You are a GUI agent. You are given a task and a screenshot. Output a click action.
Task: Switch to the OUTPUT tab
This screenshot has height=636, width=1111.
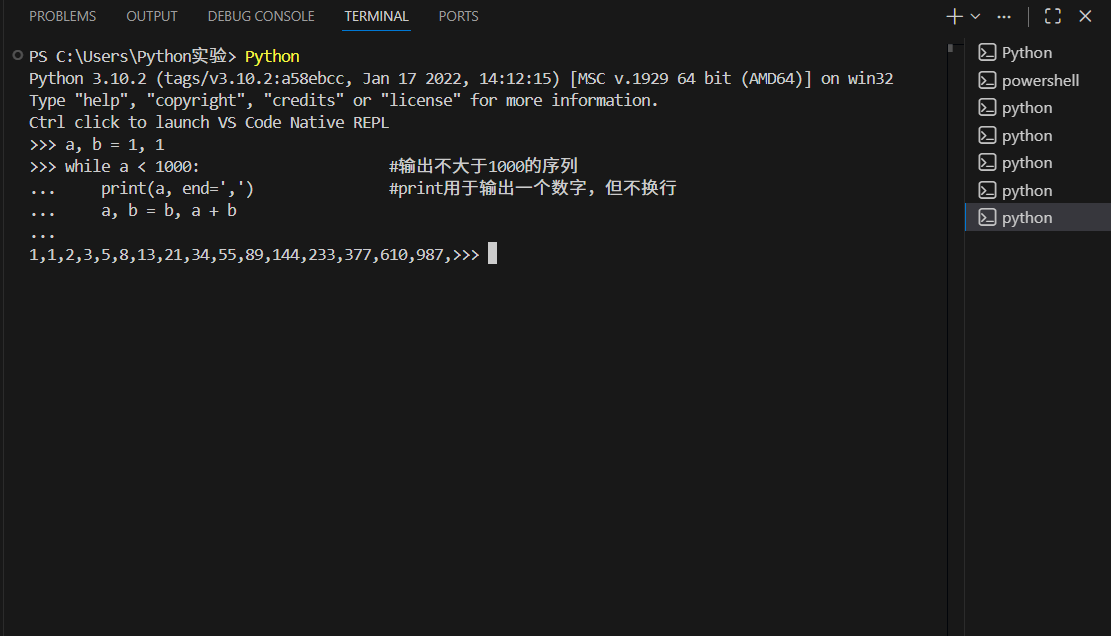pyautogui.click(x=152, y=16)
